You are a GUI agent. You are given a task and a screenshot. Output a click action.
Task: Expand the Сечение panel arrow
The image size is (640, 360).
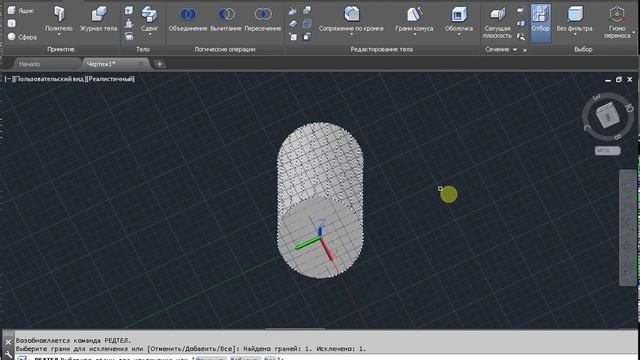[515, 49]
